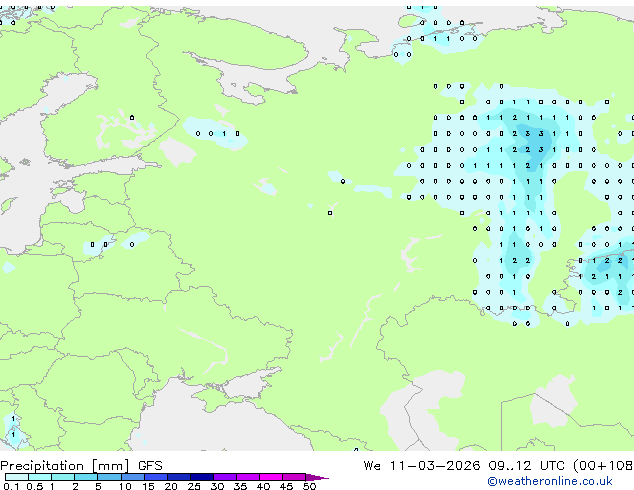Select the 1–2 mm legend color box
634x490 pixels.
click(x=63, y=477)
